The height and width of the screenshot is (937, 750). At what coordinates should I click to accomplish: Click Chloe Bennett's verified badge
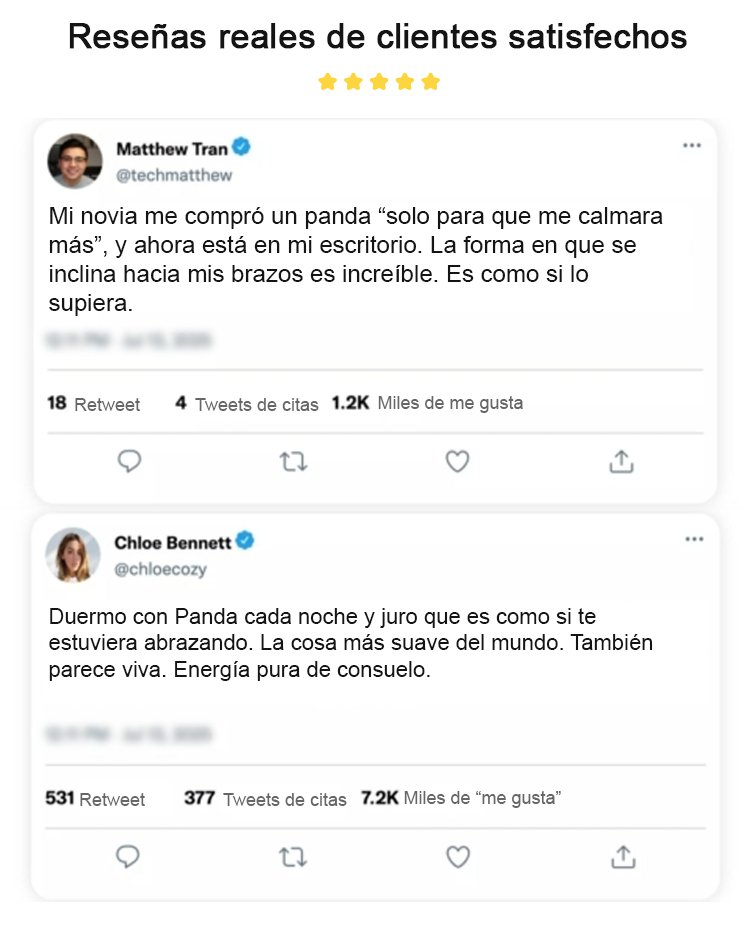(x=245, y=542)
